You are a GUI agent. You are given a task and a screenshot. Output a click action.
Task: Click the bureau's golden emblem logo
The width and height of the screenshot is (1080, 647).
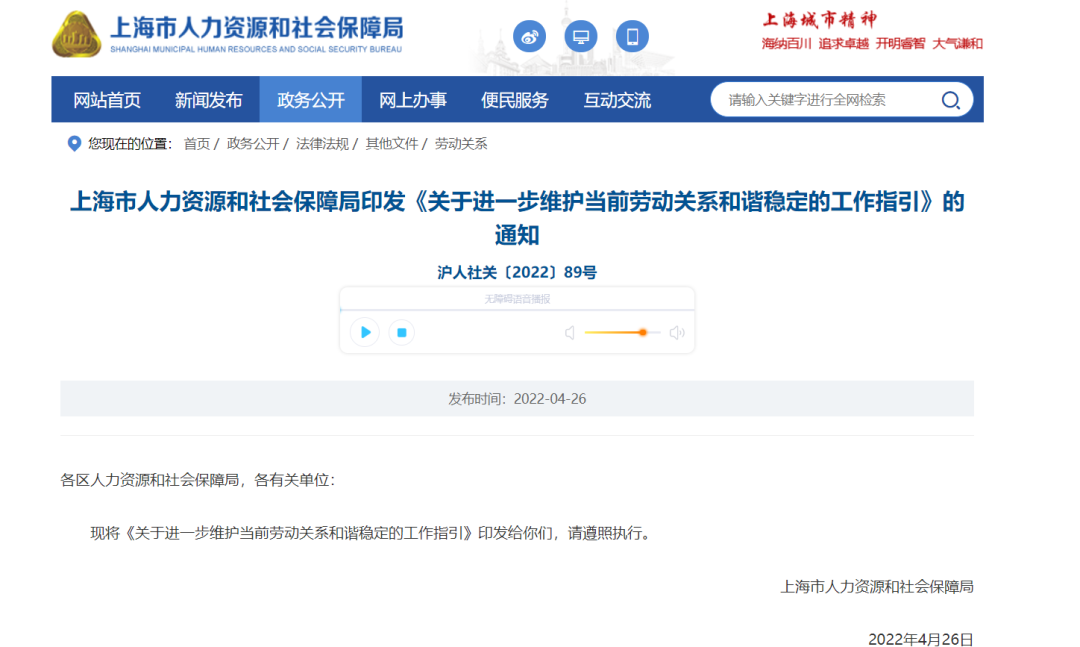[74, 36]
